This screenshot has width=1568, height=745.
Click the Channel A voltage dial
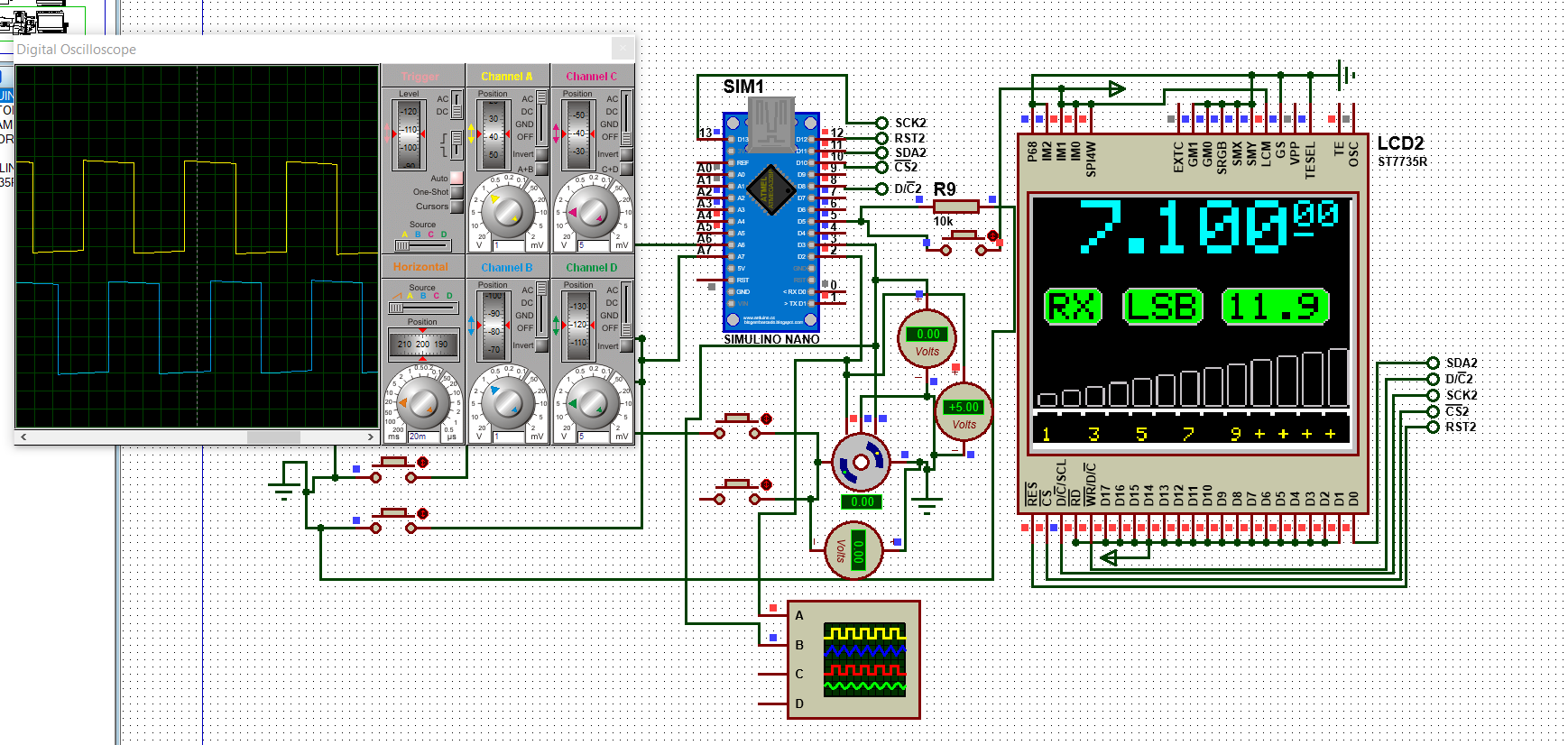[508, 210]
